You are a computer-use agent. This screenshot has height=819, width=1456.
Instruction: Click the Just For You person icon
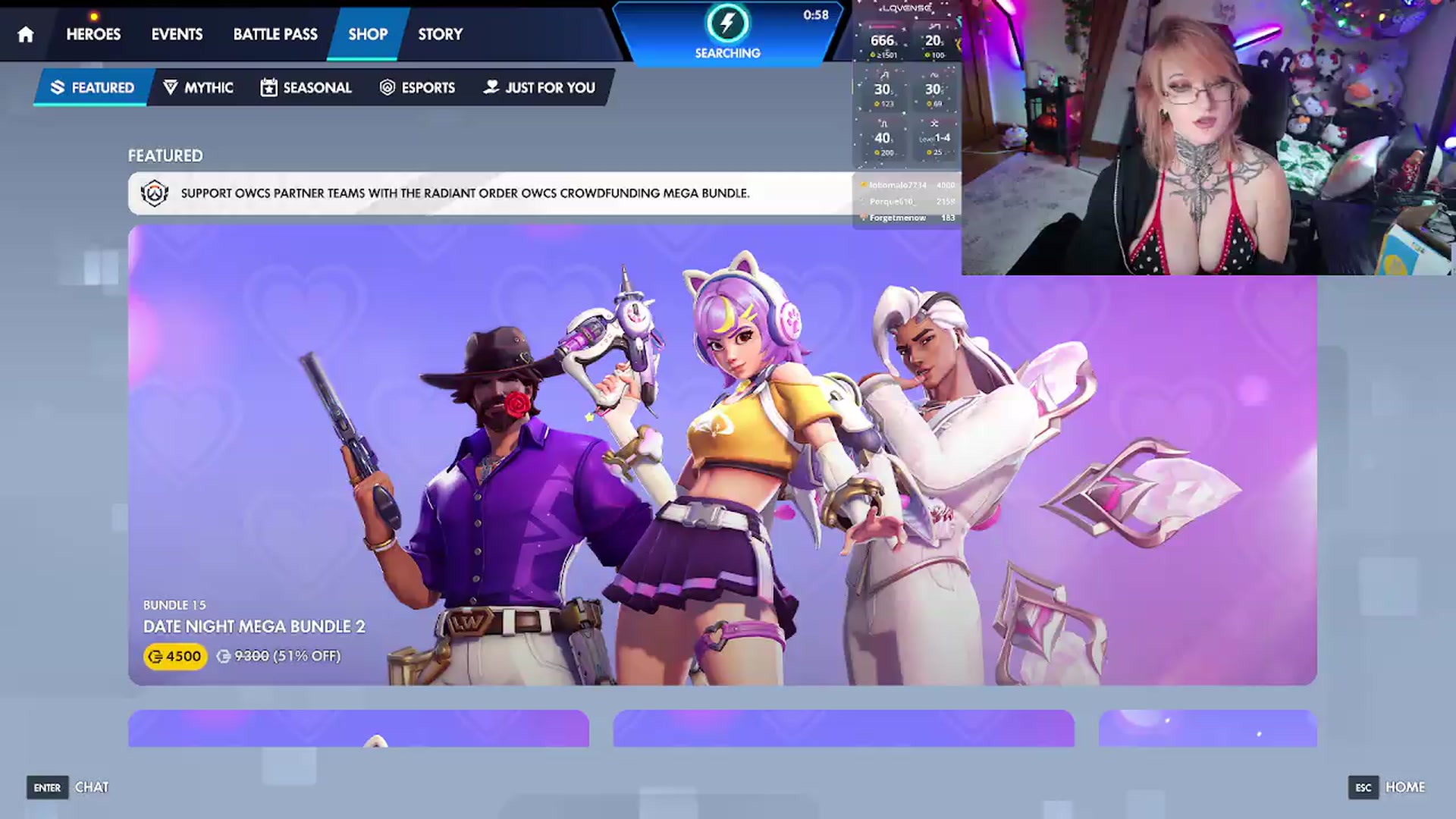491,86
